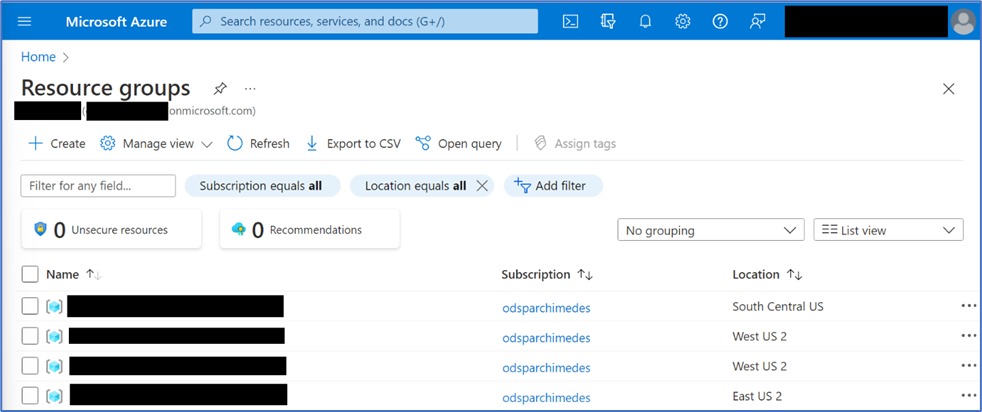Open Recommendations card
This screenshot has width=982, height=412.
pos(309,229)
